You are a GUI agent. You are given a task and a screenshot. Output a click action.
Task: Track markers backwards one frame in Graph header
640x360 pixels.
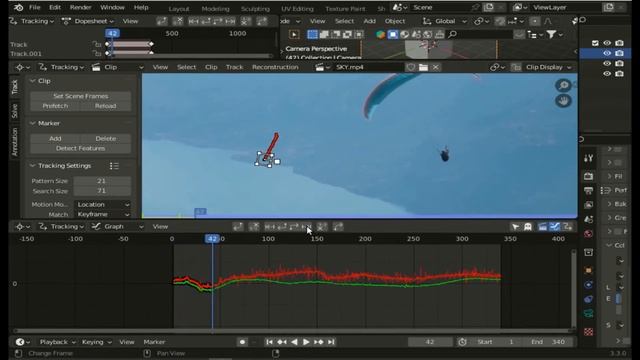tap(282, 227)
